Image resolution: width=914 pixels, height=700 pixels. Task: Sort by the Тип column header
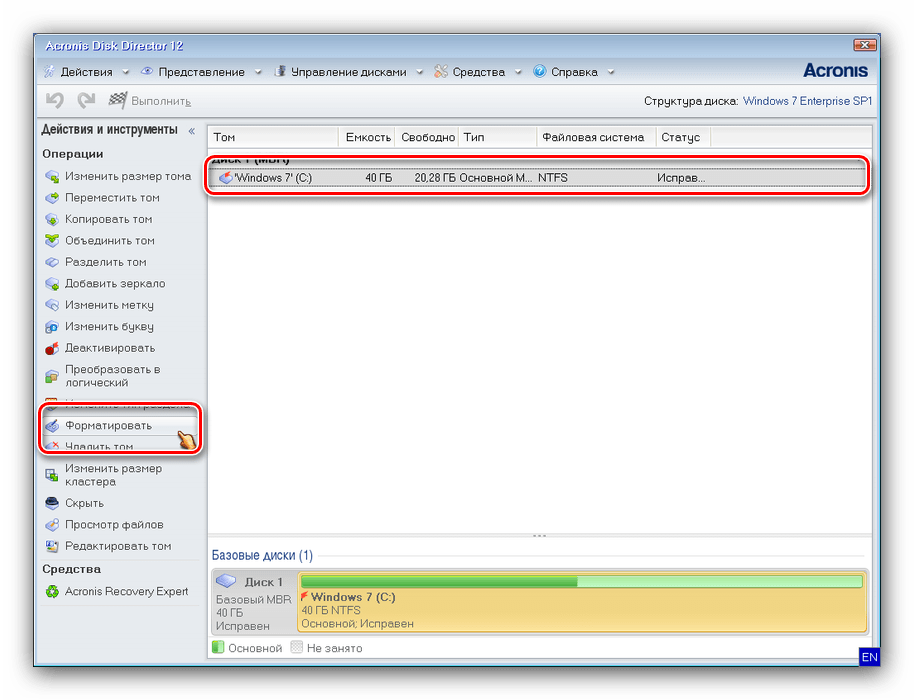point(498,137)
